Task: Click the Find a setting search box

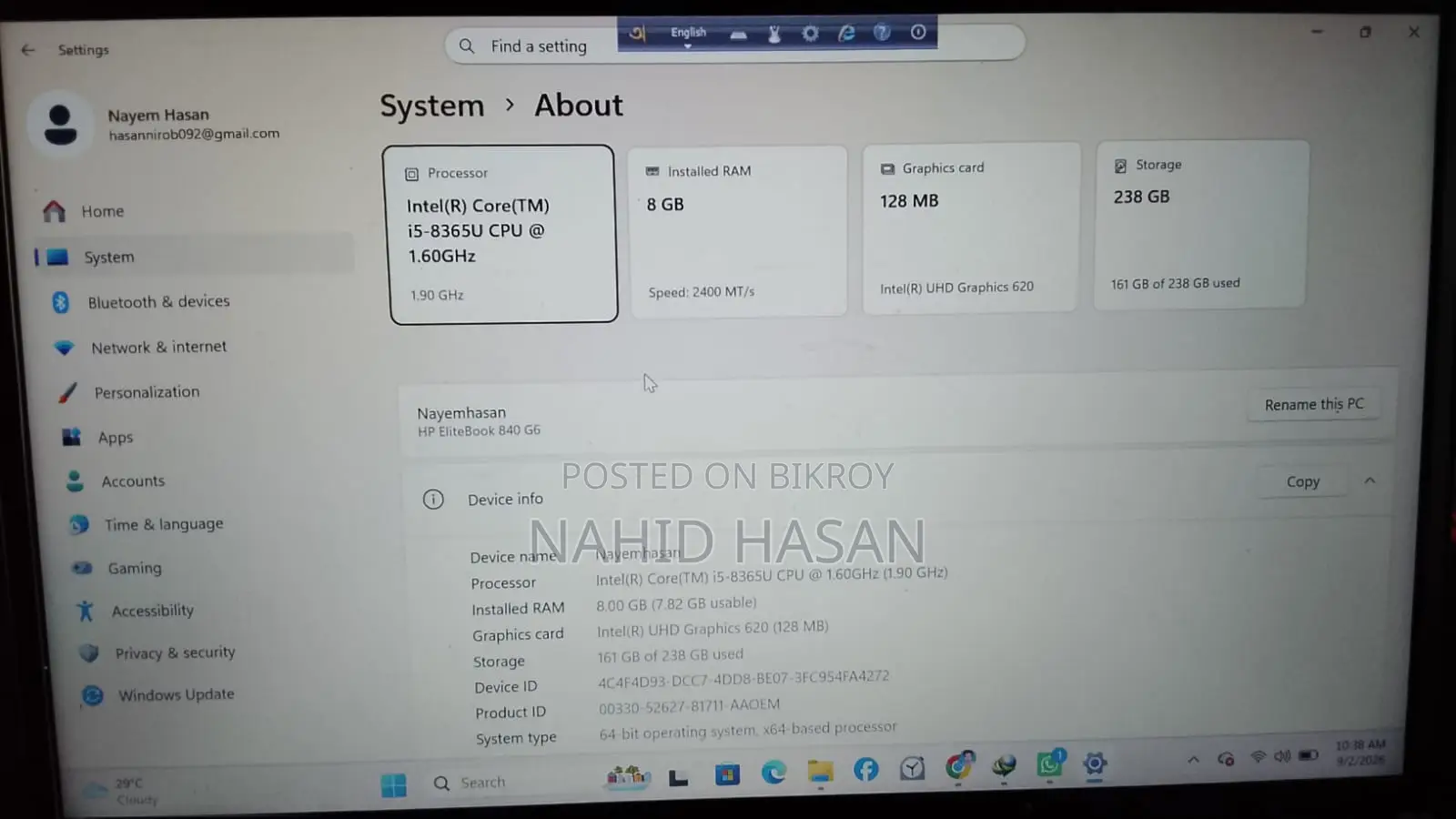Action: [x=734, y=44]
